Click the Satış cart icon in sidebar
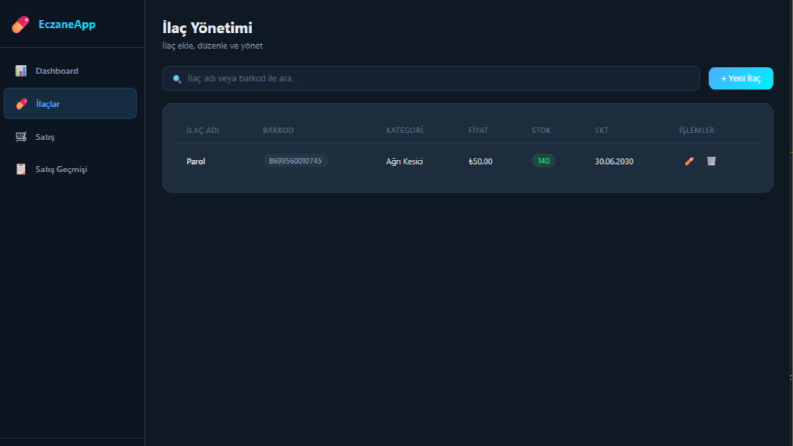793x446 pixels. [x=21, y=137]
